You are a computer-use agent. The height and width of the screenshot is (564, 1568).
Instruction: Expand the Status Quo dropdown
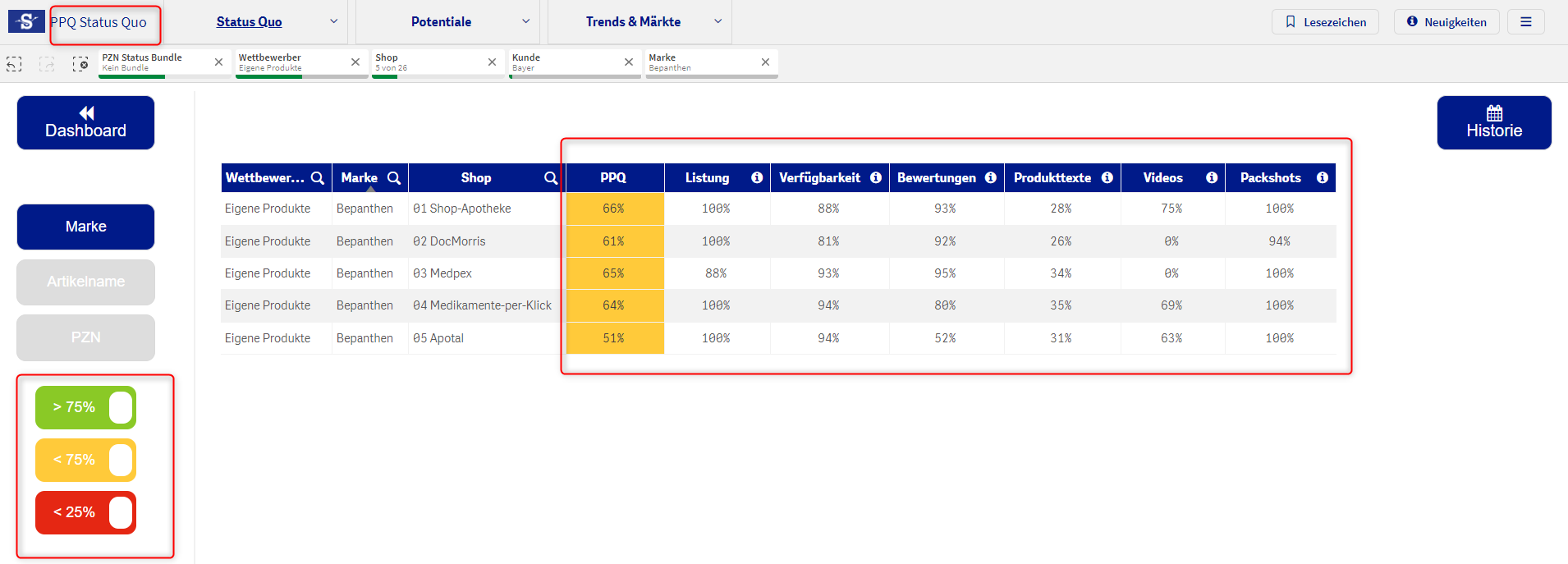(333, 22)
